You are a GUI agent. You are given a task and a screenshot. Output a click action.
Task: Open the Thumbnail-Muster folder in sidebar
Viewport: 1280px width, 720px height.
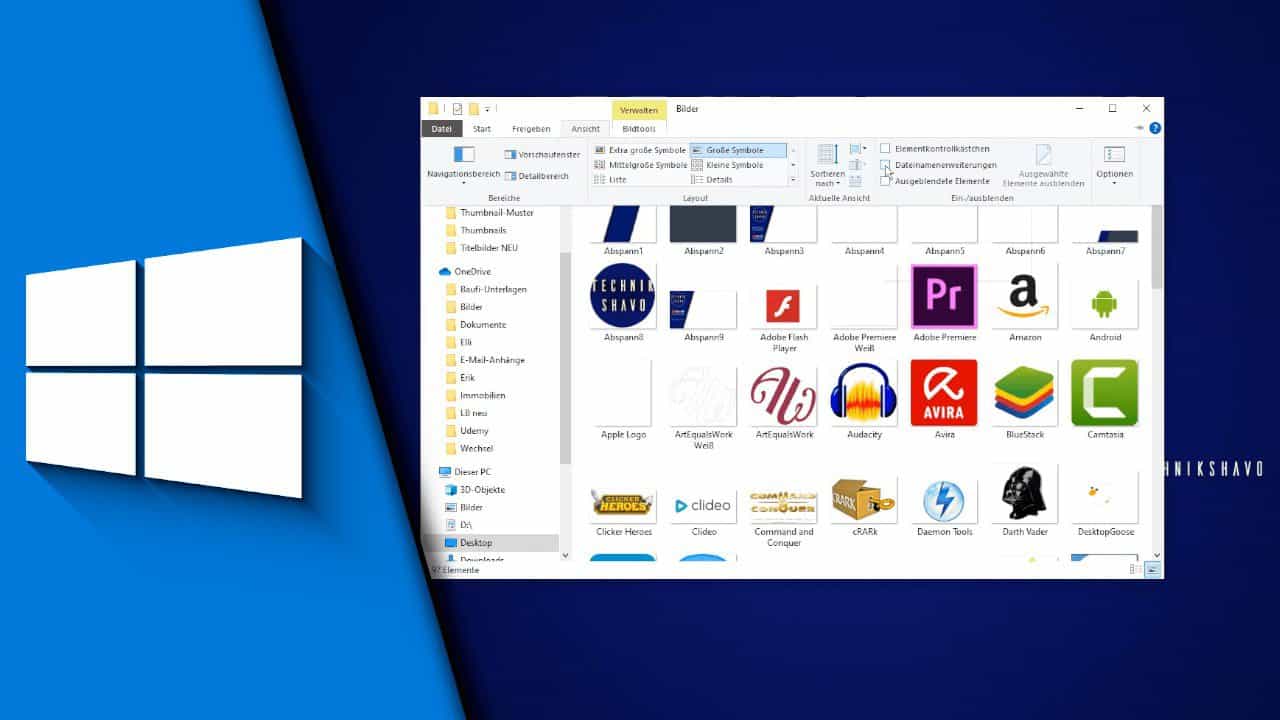489,213
